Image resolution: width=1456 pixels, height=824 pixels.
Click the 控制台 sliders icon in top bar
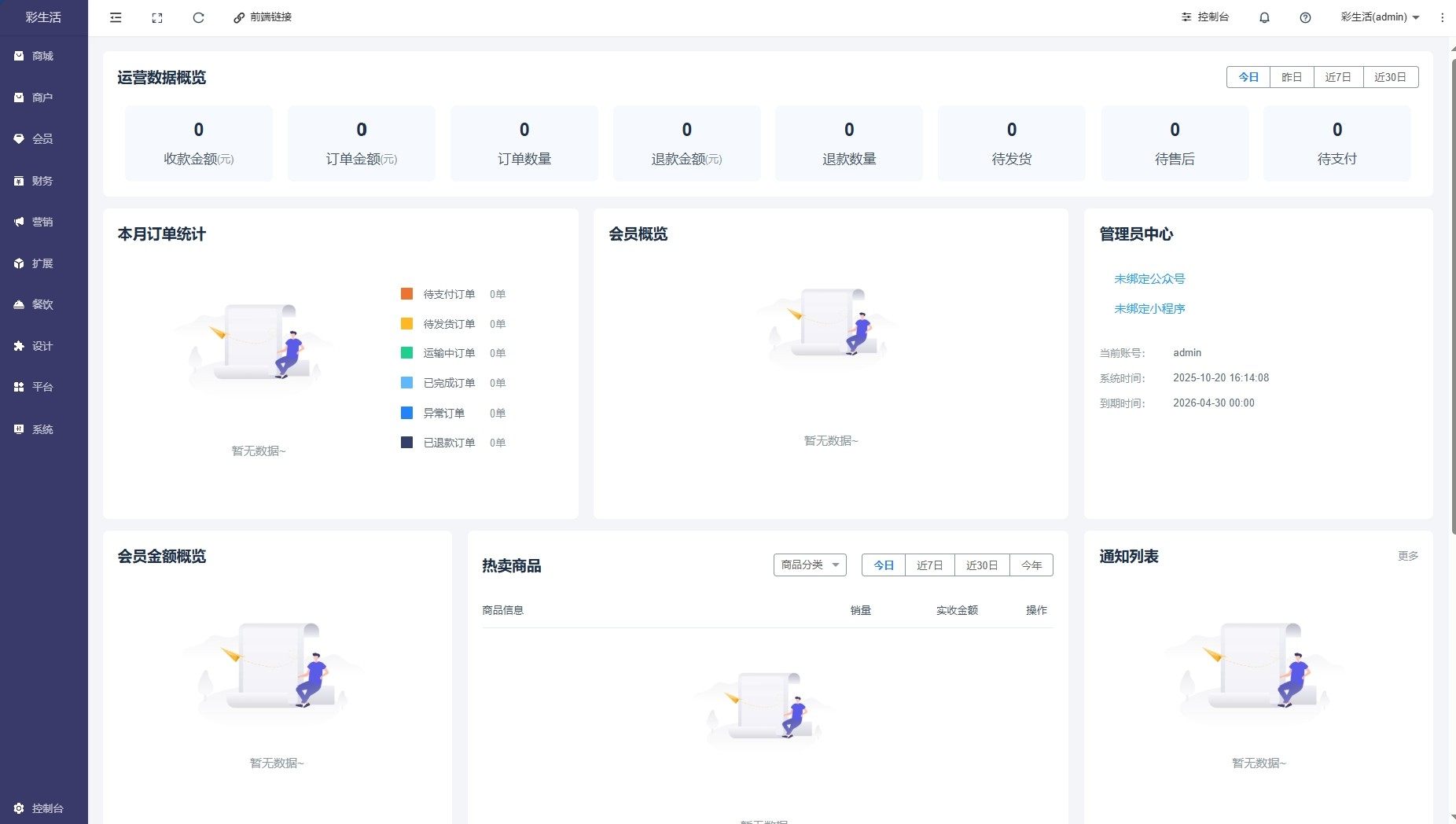point(1186,17)
